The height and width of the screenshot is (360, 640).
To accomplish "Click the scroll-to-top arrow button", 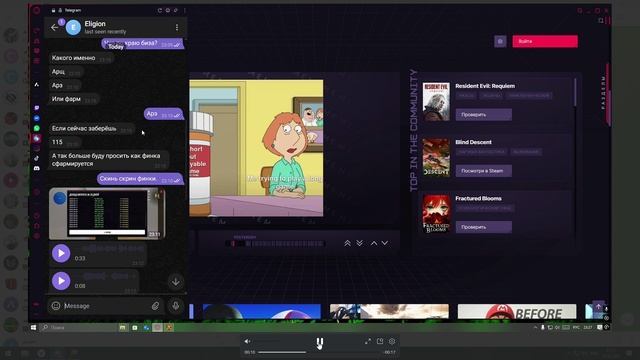I will (x=598, y=307).
